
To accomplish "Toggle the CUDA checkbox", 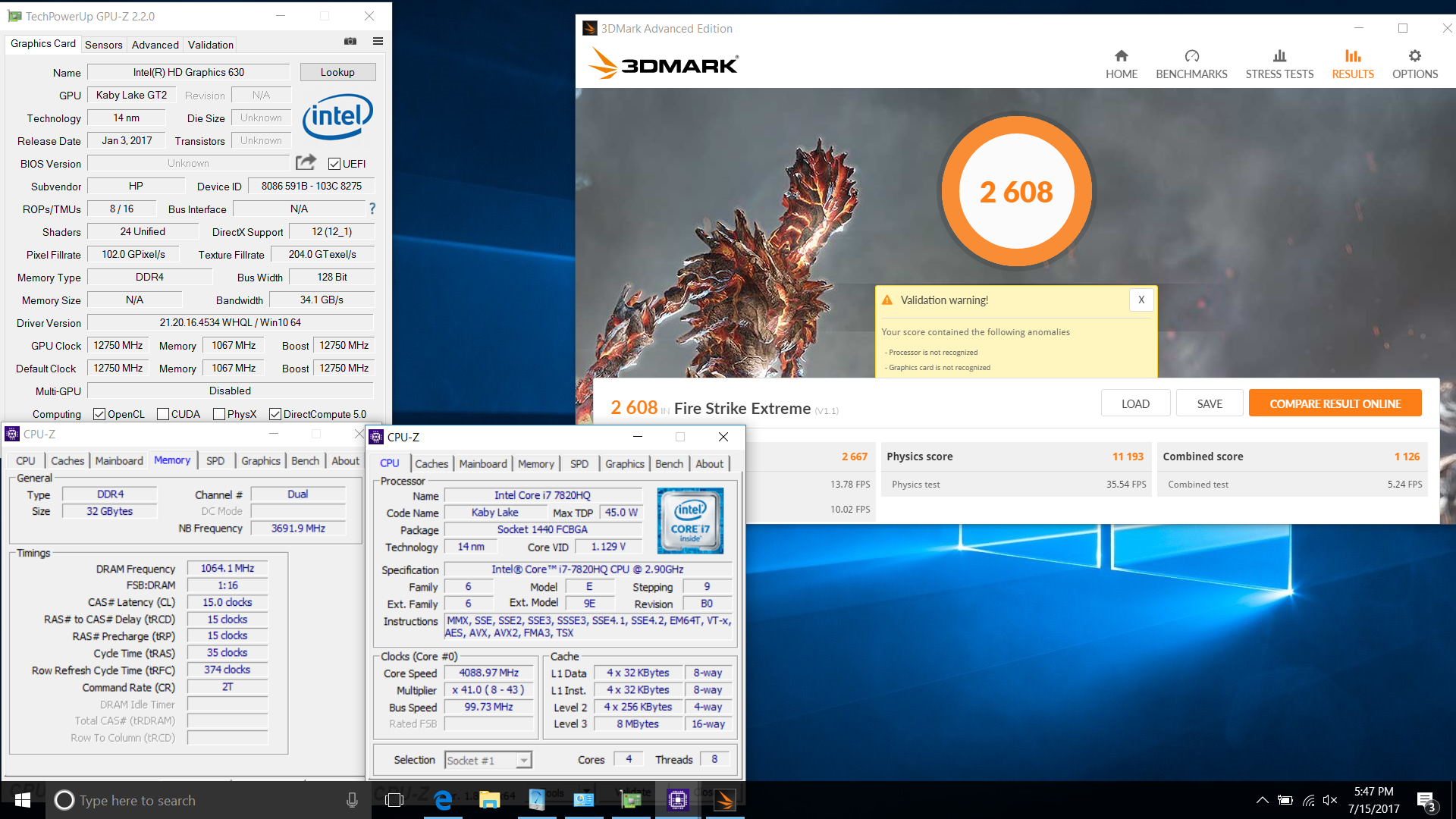I will (x=162, y=414).
